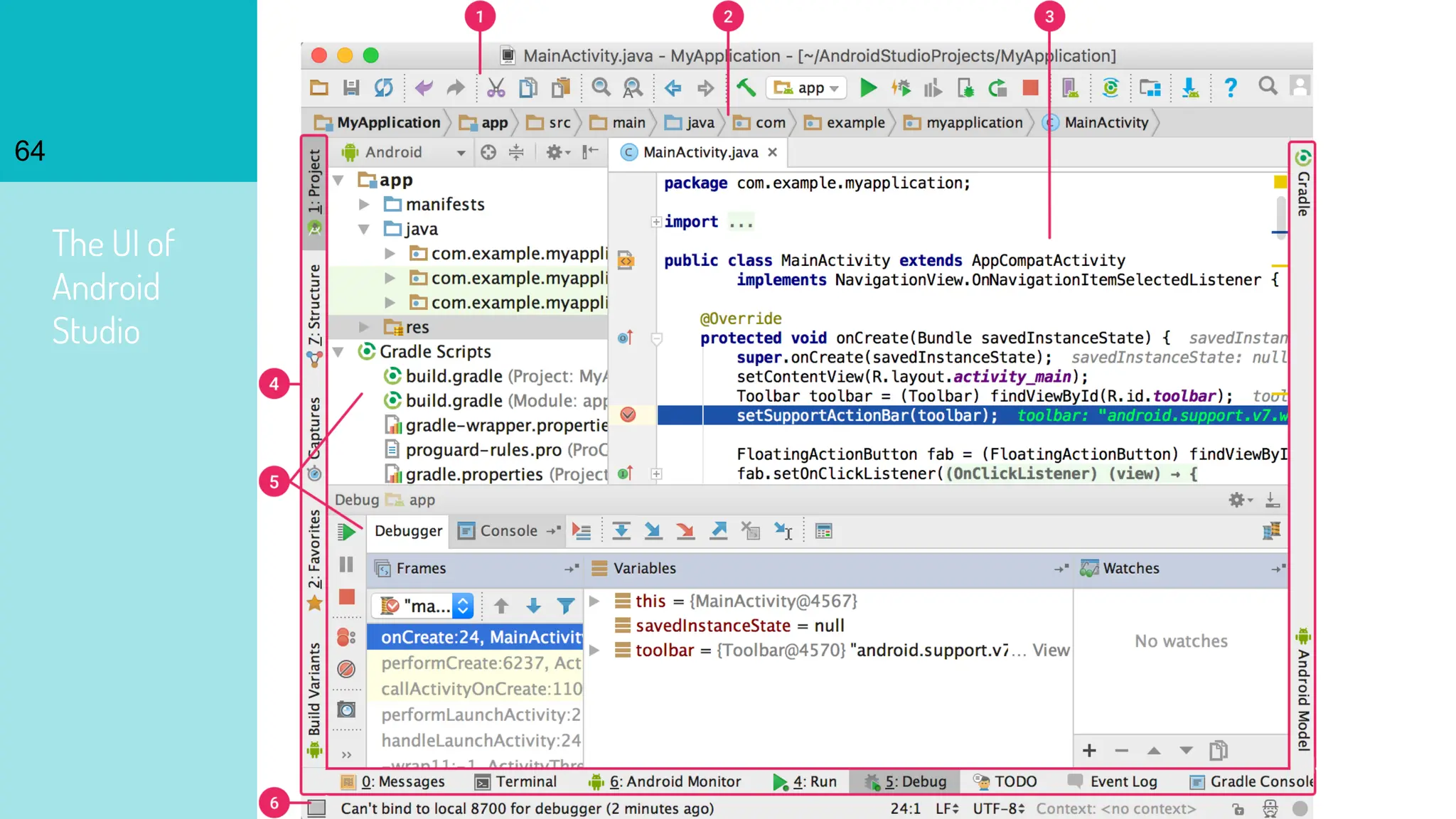Screen dimensions: 1456x819
Task: Click the Find magnifier icon
Action: (x=601, y=88)
